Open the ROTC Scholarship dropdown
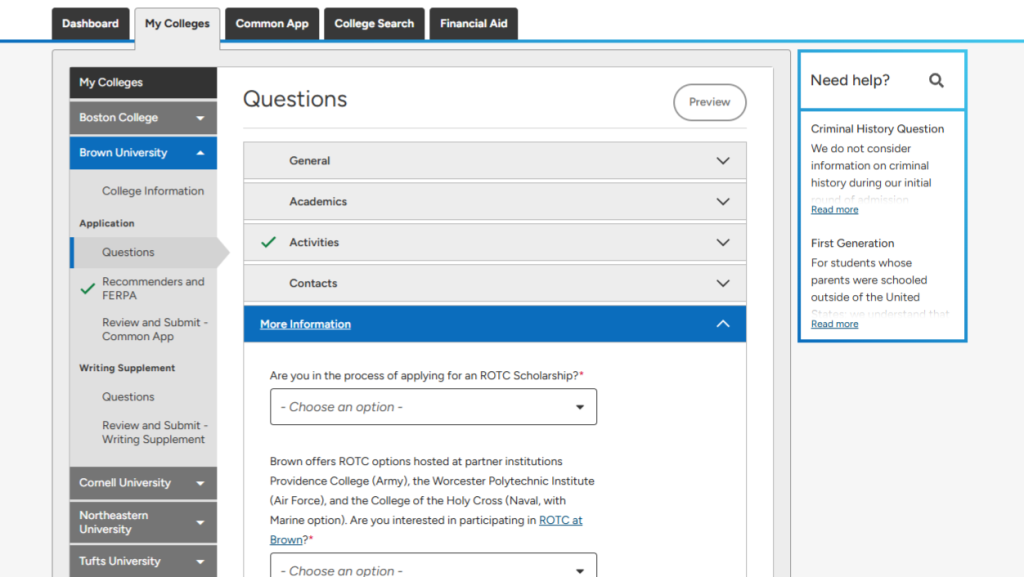The height and width of the screenshot is (577, 1024). tap(433, 407)
